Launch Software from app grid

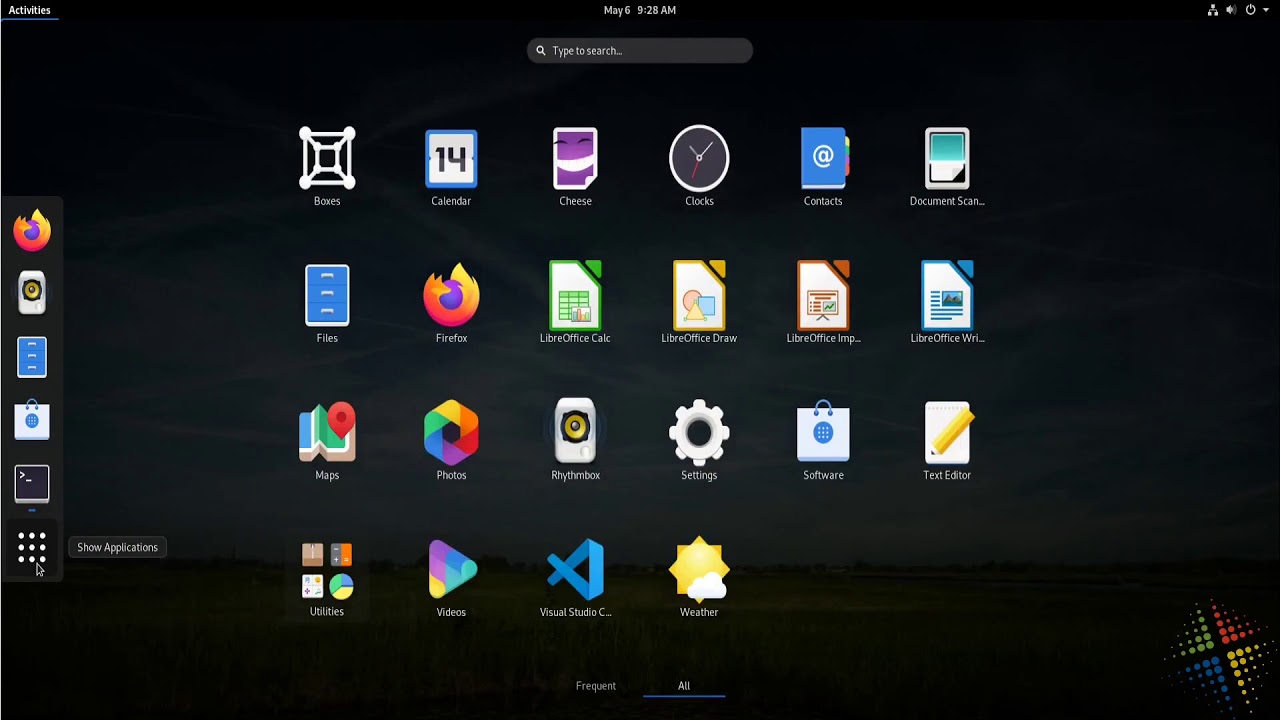[823, 433]
